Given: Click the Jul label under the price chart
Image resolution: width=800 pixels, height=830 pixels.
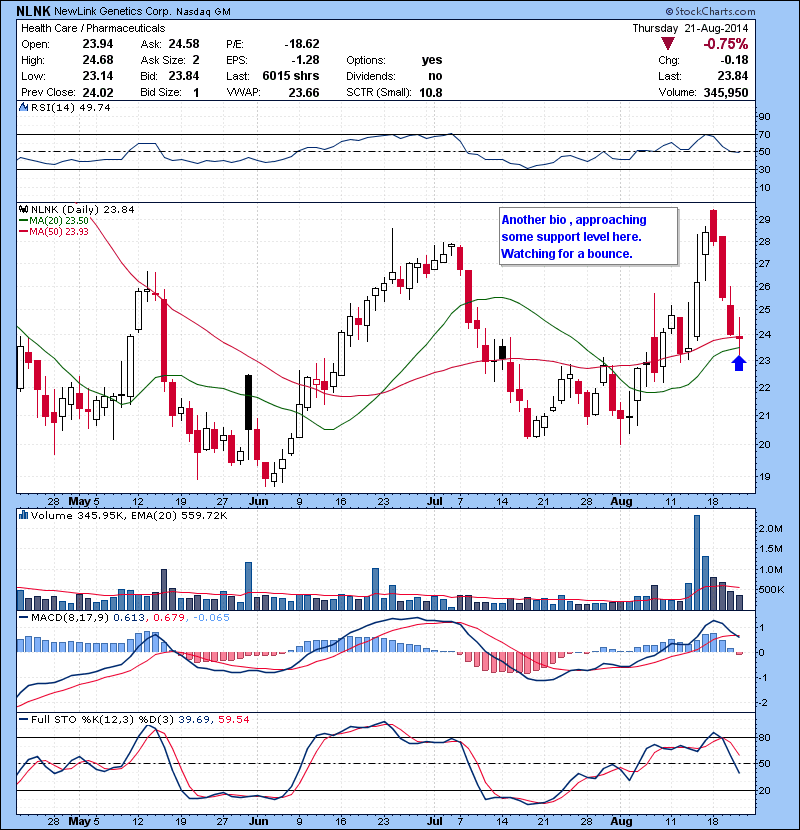Looking at the screenshot, I should point(435,501).
